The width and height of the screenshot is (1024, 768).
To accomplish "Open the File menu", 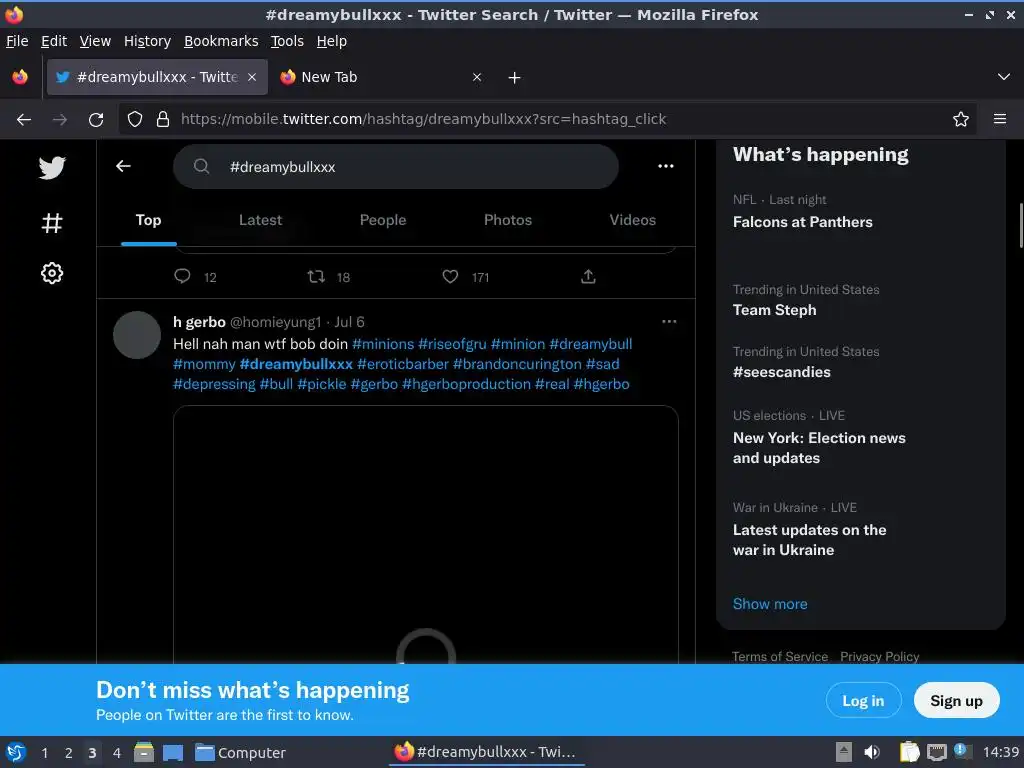I will point(17,41).
